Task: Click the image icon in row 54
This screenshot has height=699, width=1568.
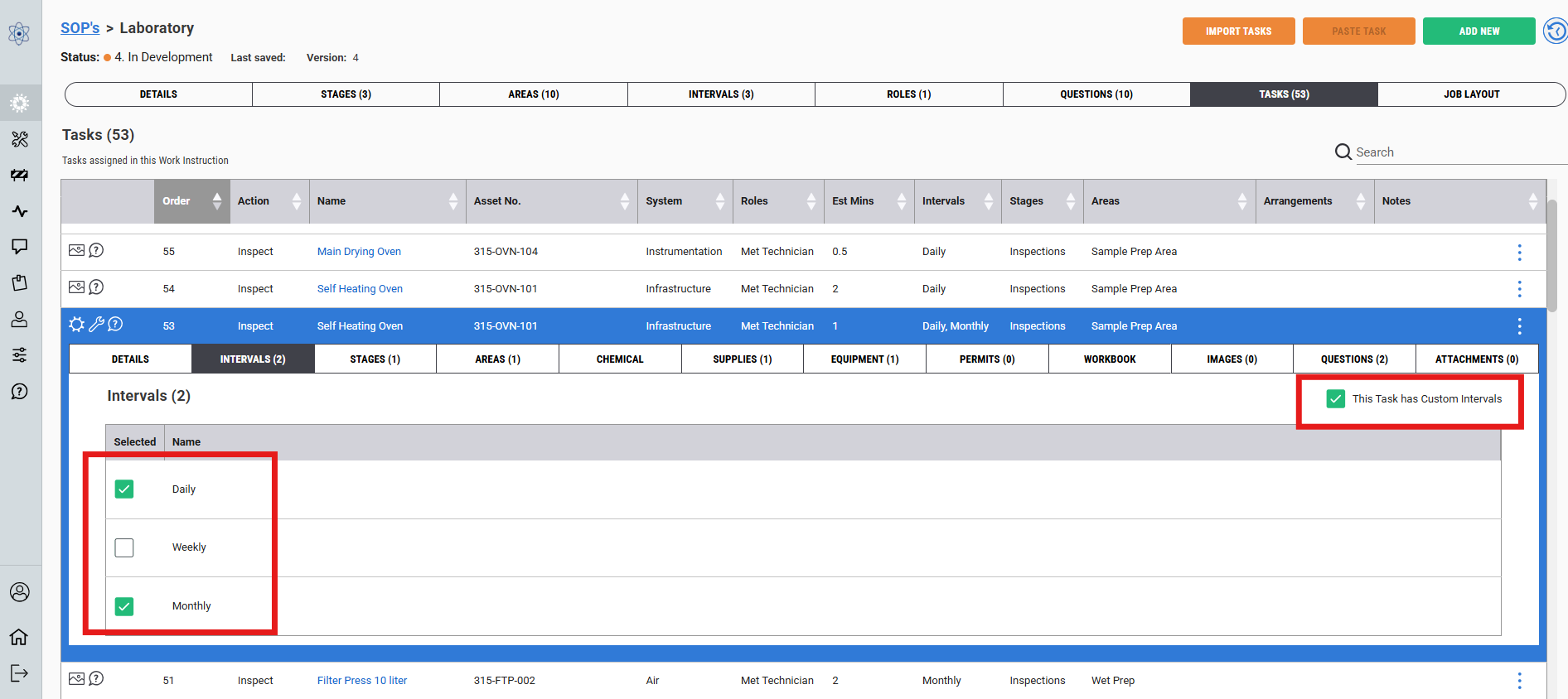Action: tap(76, 287)
